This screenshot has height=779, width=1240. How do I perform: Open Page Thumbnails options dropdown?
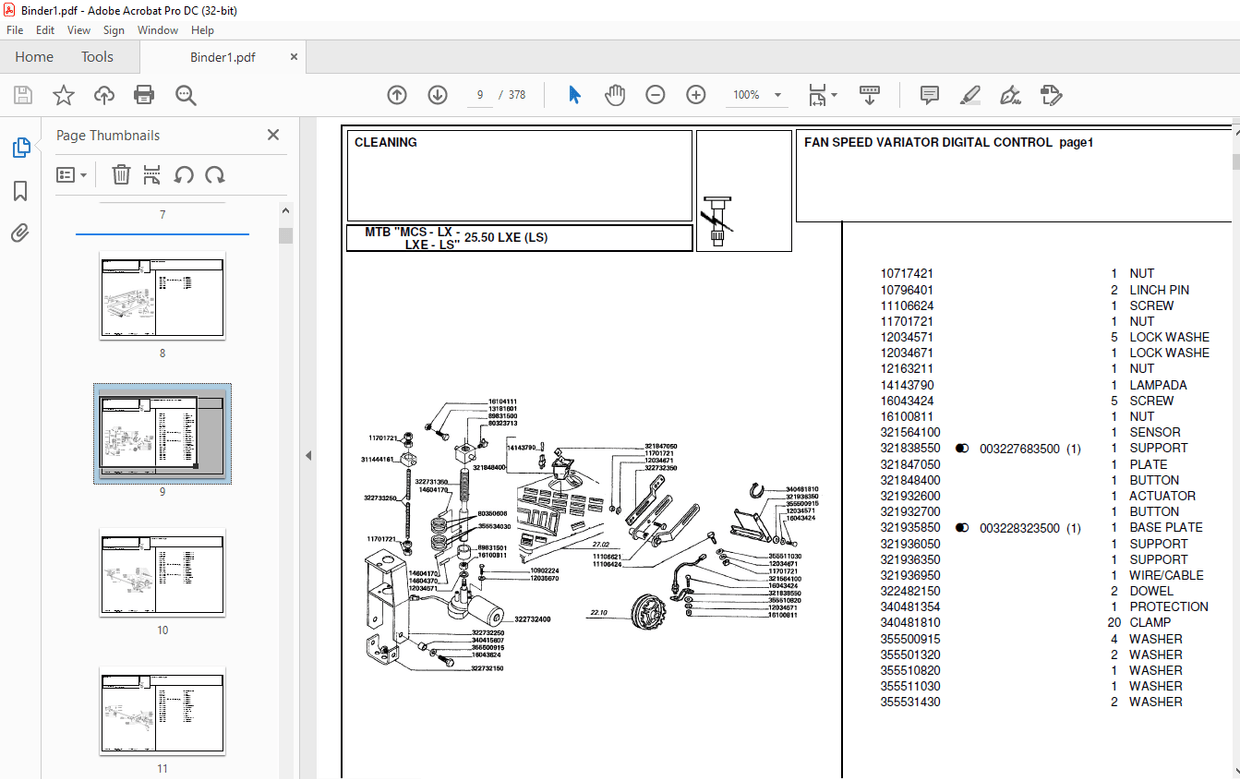click(71, 175)
